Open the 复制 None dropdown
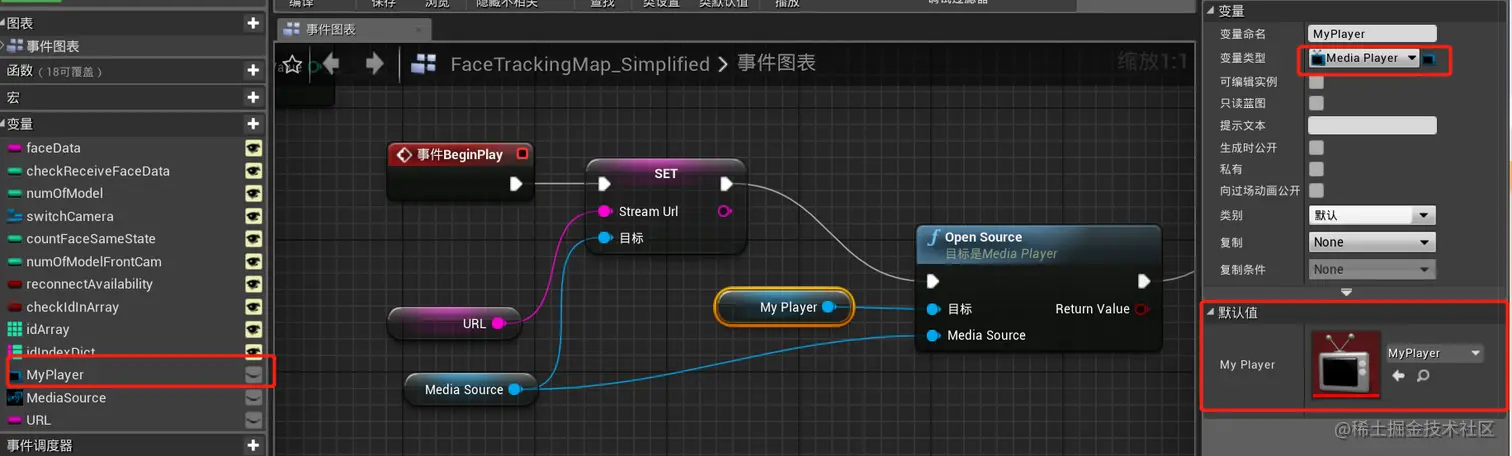This screenshot has height=456, width=1512. 1372,242
